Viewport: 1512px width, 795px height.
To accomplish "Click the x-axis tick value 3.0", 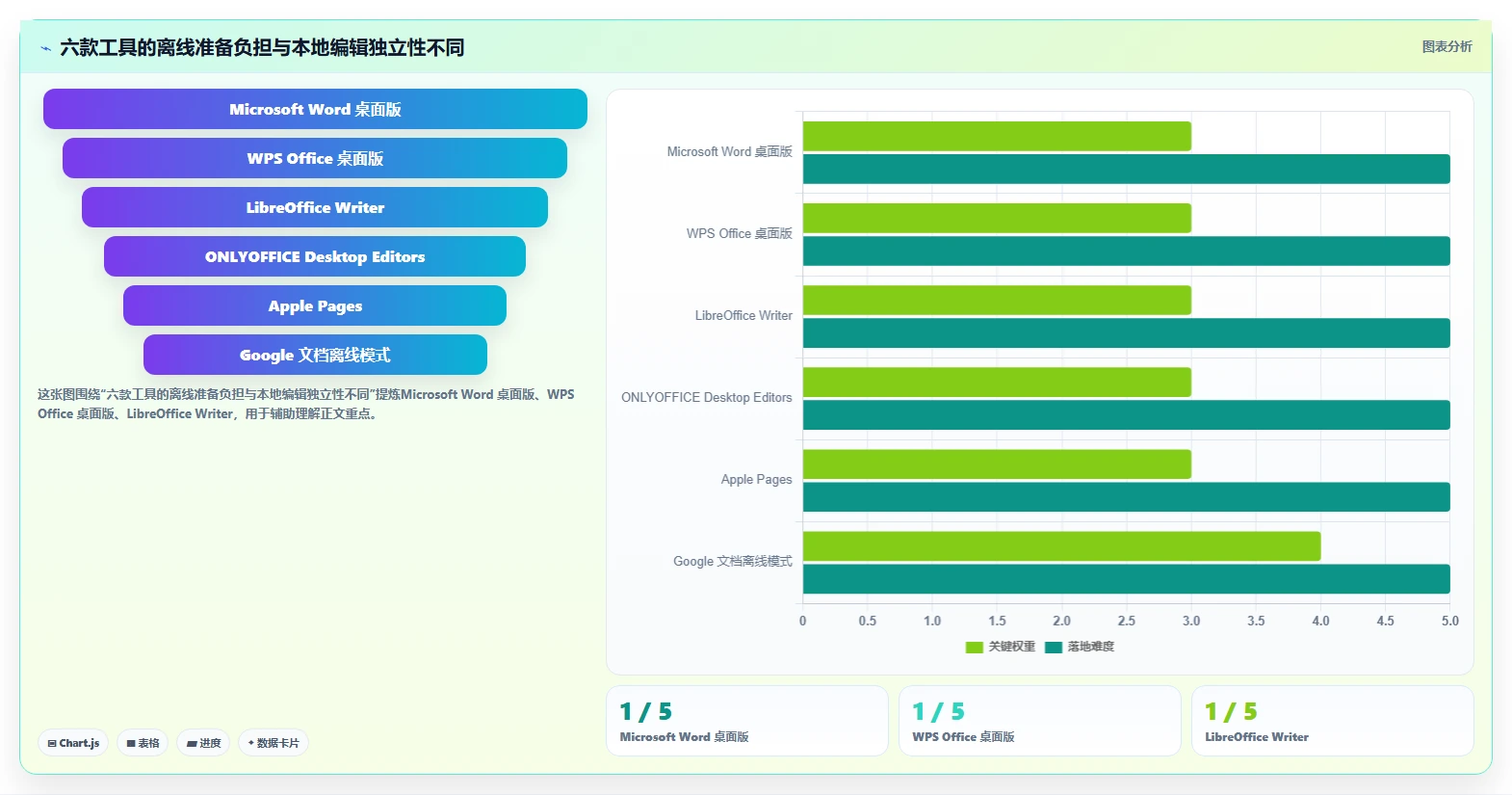I will click(1191, 622).
